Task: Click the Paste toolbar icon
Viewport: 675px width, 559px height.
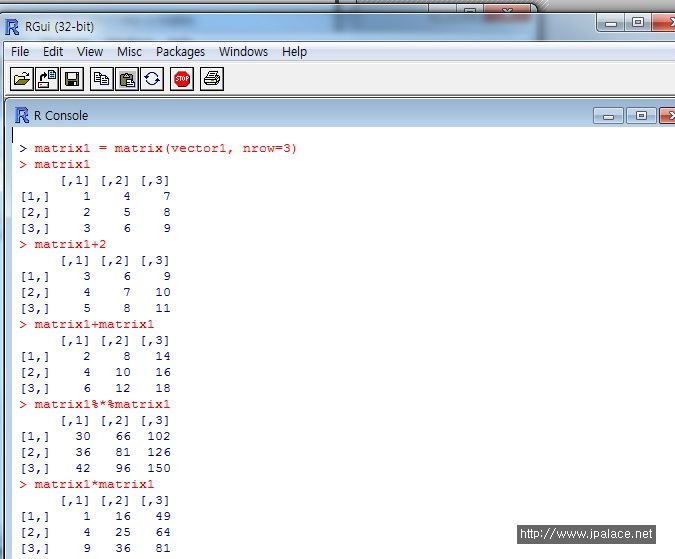Action: [127, 79]
